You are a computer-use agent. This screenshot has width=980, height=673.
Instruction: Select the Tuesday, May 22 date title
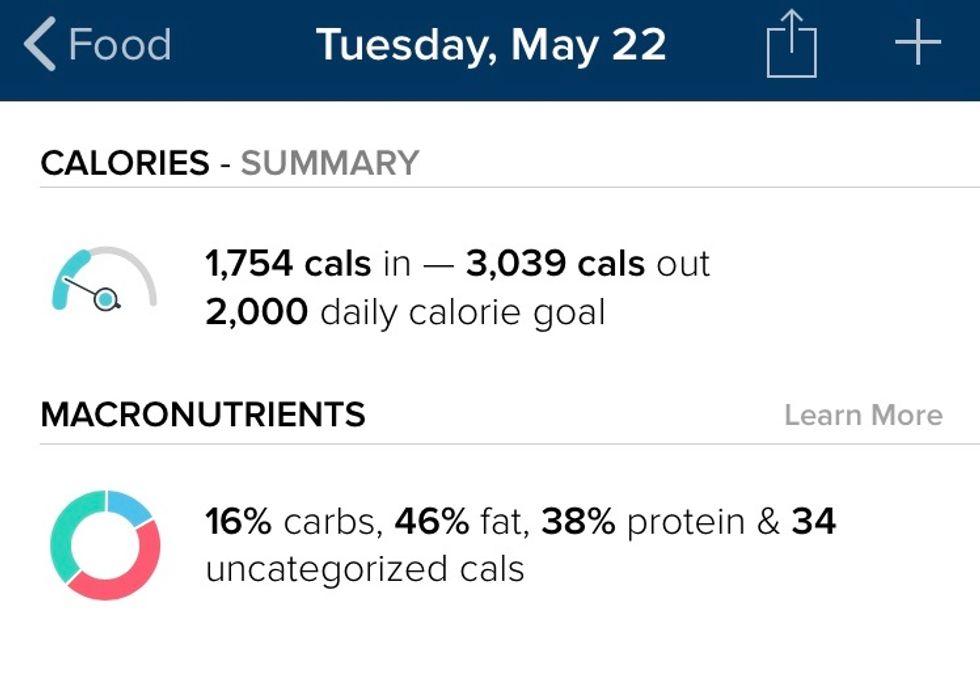[491, 46]
